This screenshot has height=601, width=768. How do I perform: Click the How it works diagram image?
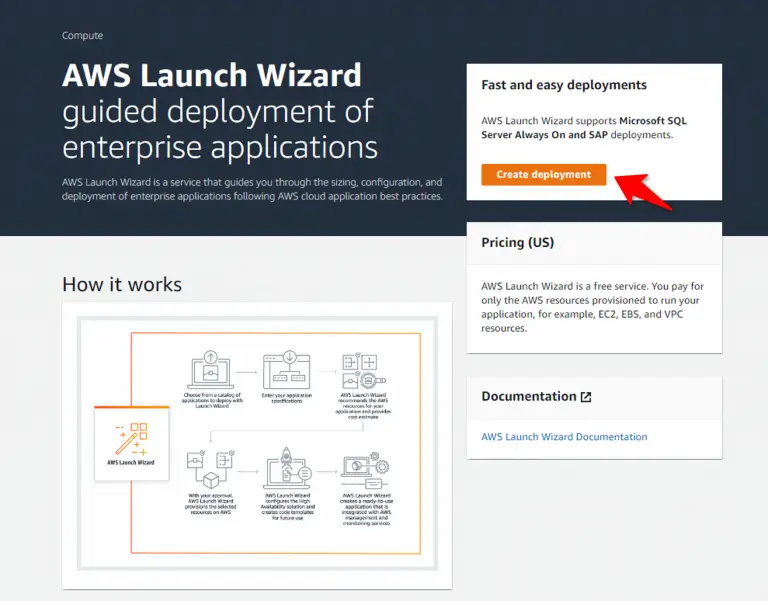[x=257, y=444]
